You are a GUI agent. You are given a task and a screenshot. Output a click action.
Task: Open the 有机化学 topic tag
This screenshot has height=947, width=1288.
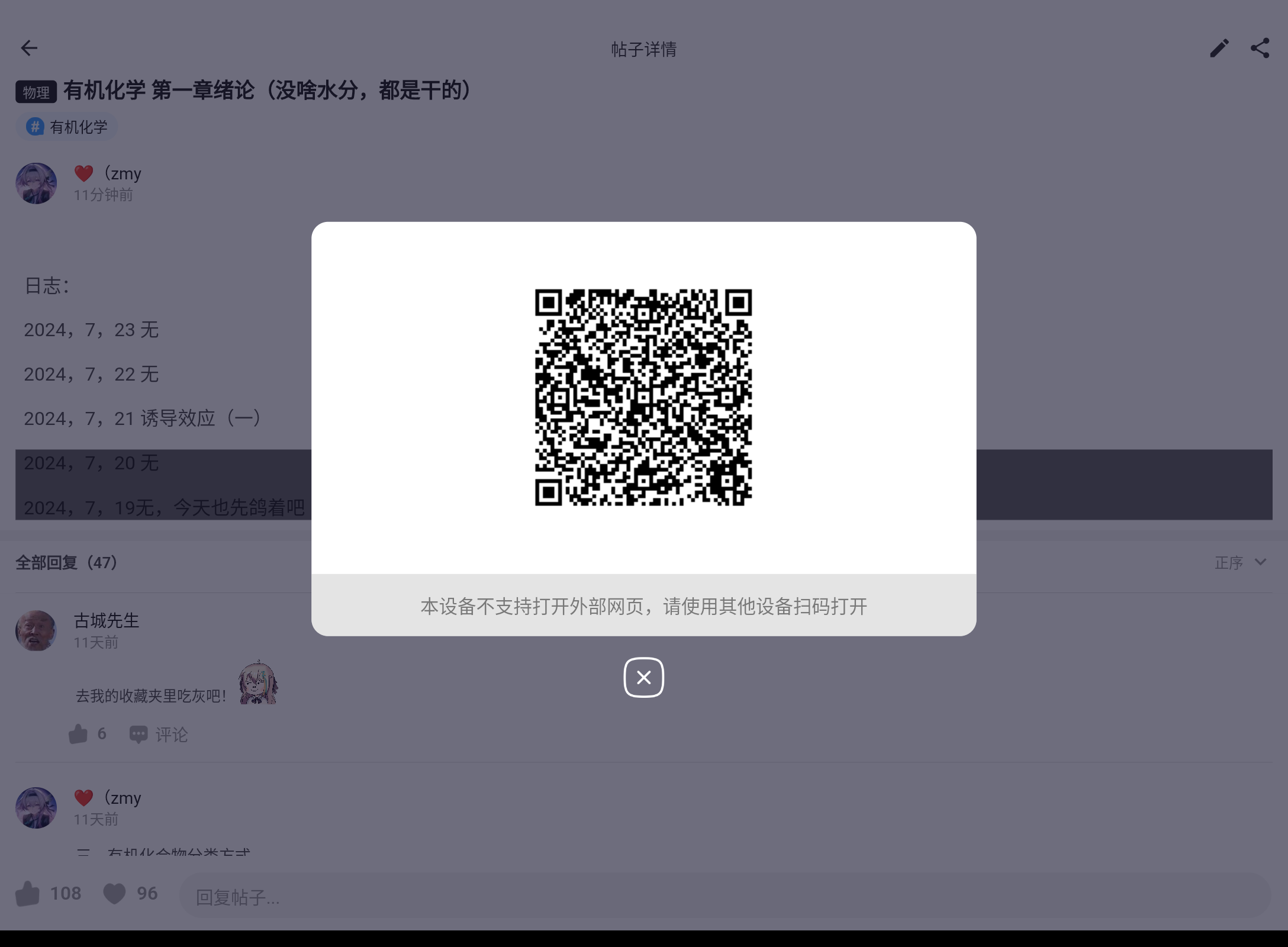(67, 127)
